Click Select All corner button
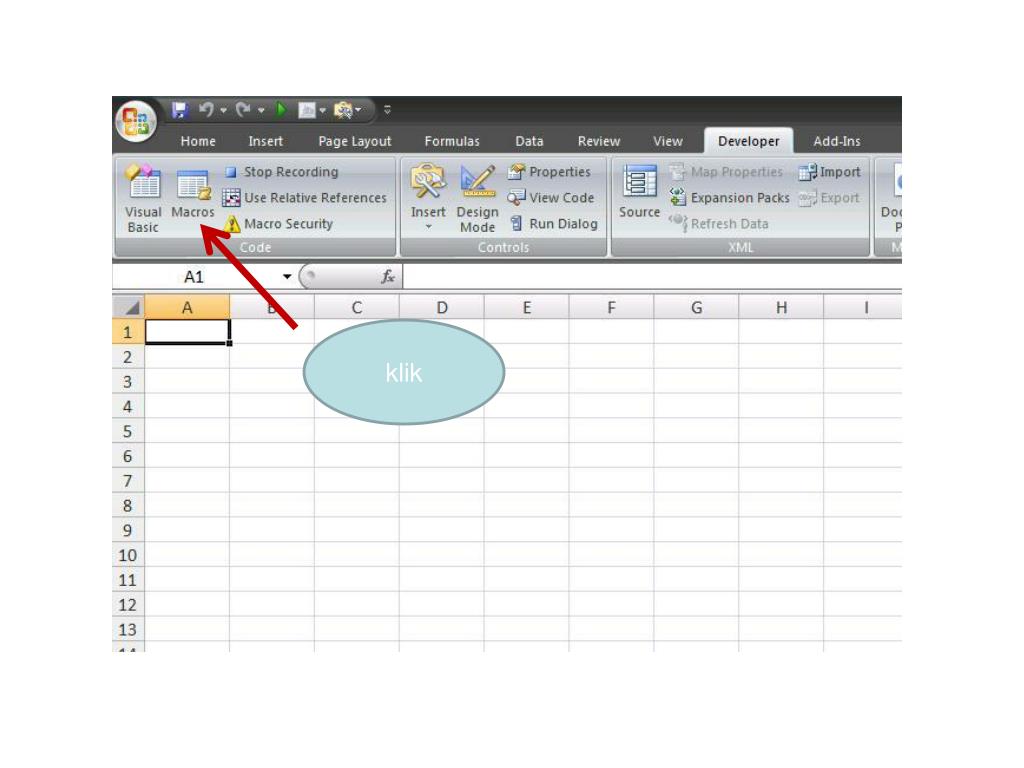The width and height of the screenshot is (1024, 768). [129, 307]
